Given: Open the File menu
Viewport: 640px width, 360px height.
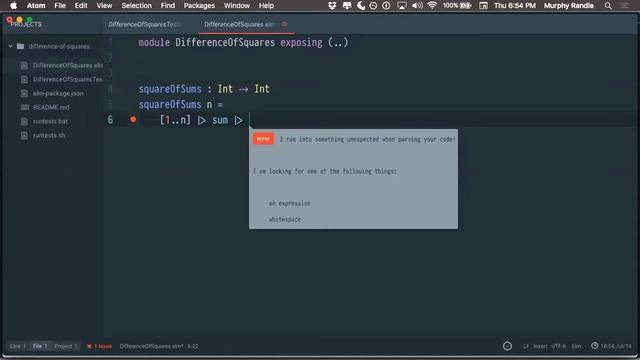Looking at the screenshot, I should coord(60,6).
